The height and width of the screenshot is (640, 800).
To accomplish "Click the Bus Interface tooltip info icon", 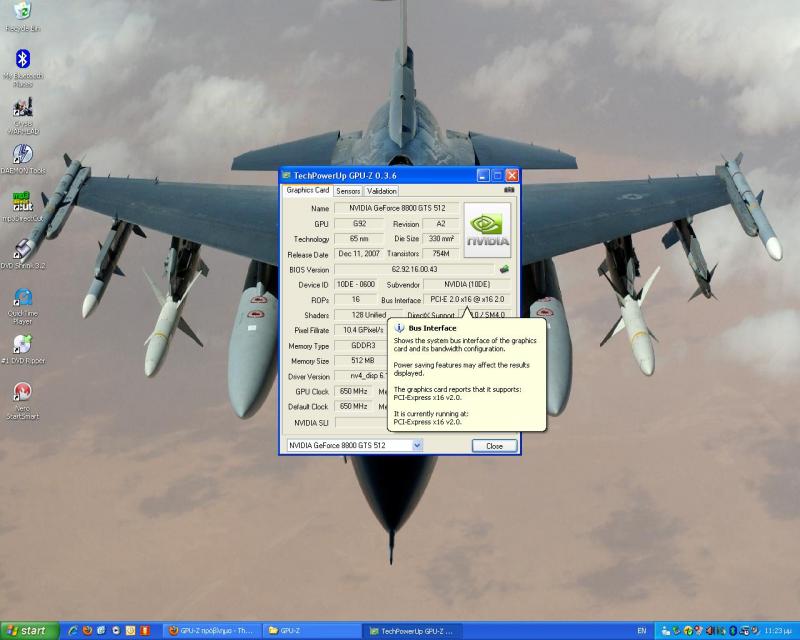I will pos(399,328).
